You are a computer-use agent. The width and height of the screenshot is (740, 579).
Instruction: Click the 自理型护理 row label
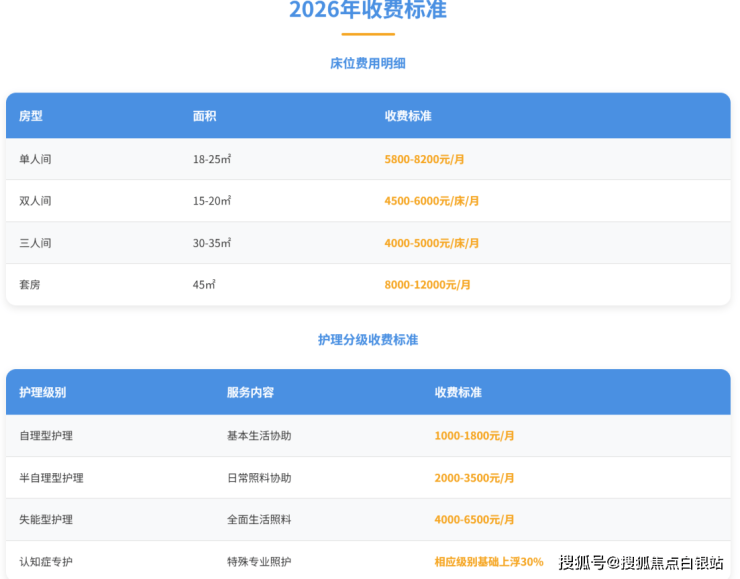[46, 436]
